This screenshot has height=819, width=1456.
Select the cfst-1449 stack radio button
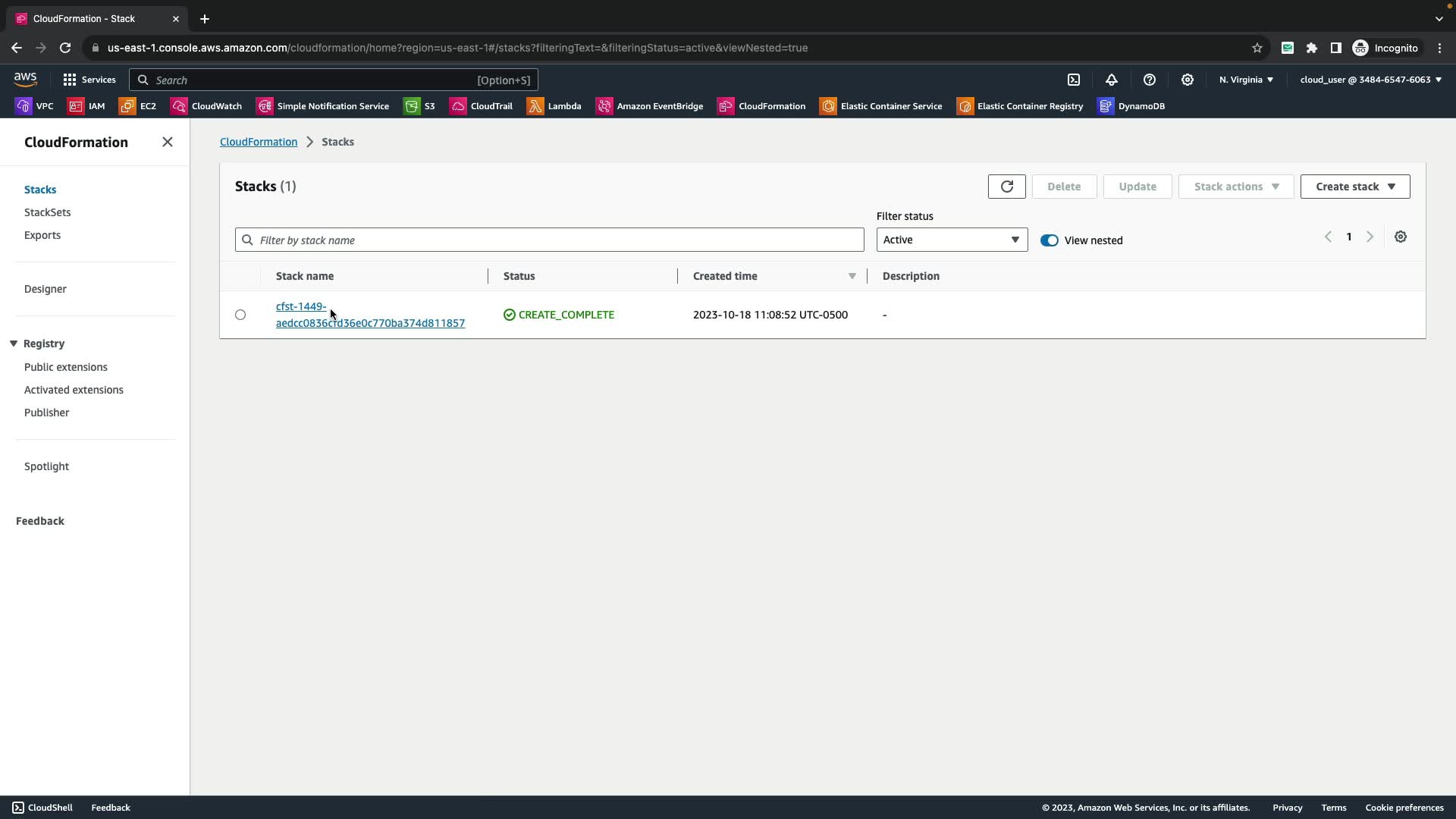[x=240, y=315]
